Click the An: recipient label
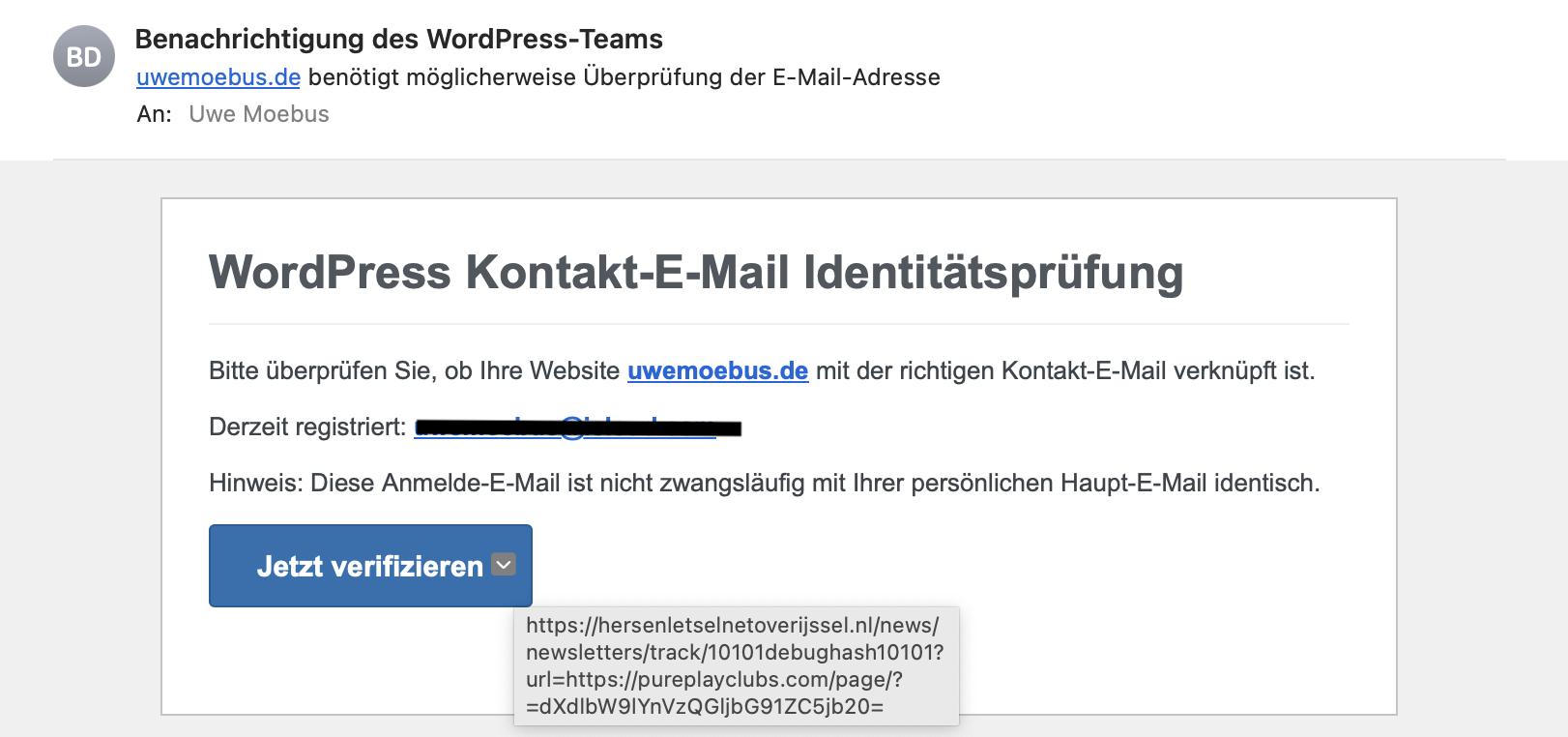Screen dimensions: 1568x737 click(x=154, y=114)
